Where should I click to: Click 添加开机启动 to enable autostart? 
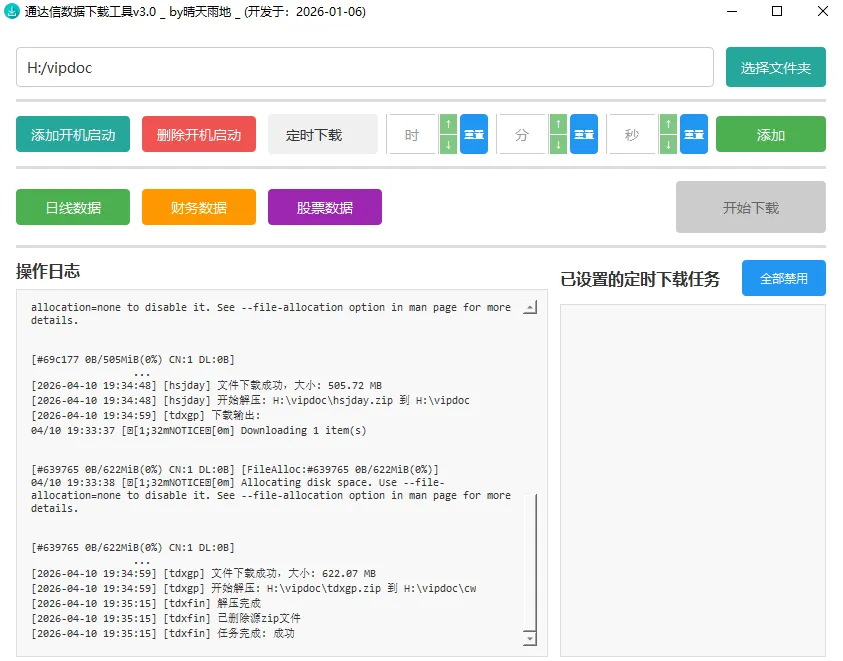[x=73, y=134]
